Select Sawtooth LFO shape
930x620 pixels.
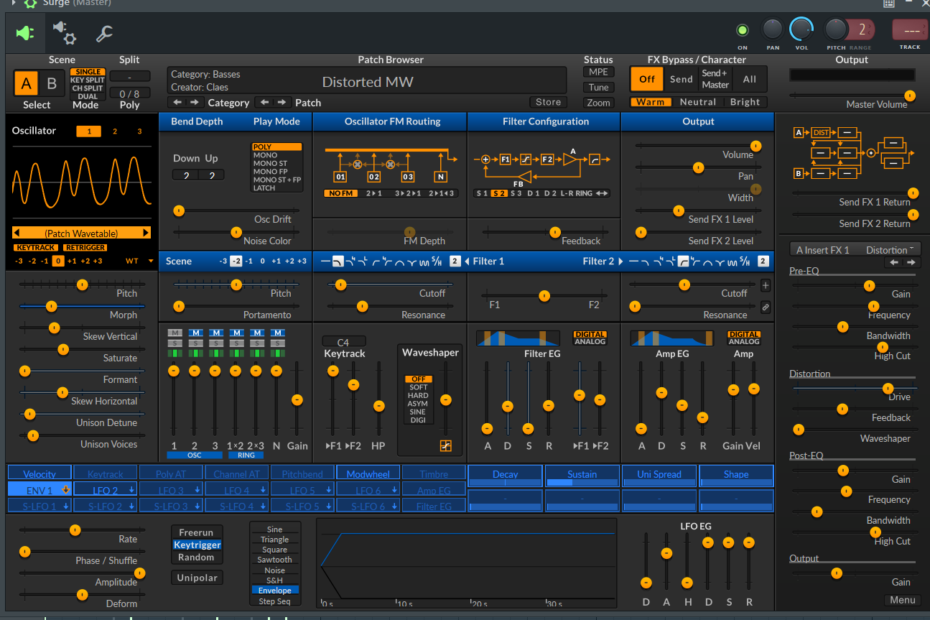click(x=275, y=559)
